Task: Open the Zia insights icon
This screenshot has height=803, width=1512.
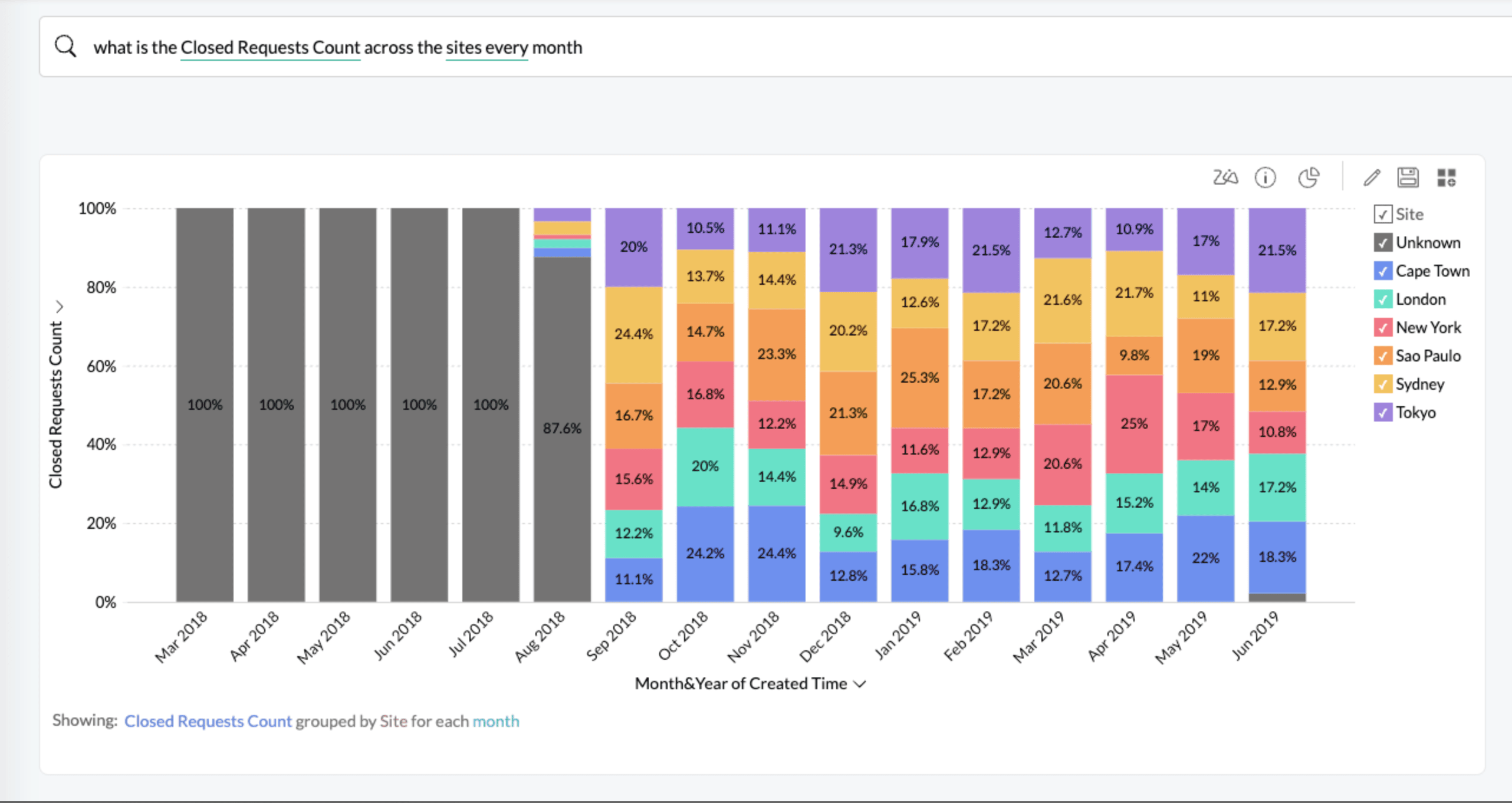Action: [1225, 177]
